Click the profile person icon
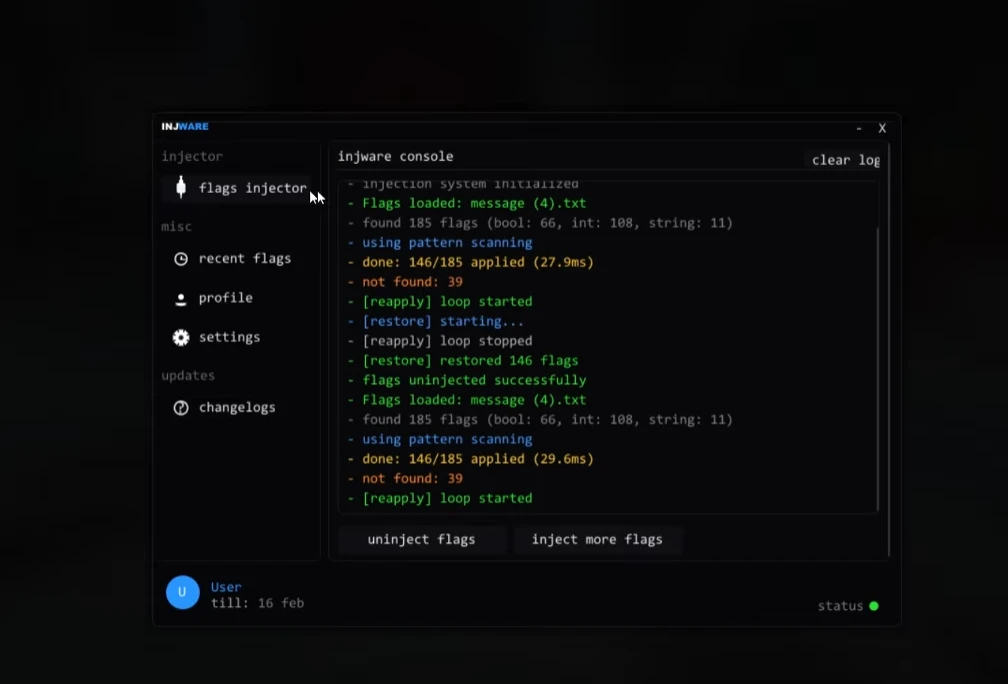The width and height of the screenshot is (1008, 684). click(181, 300)
